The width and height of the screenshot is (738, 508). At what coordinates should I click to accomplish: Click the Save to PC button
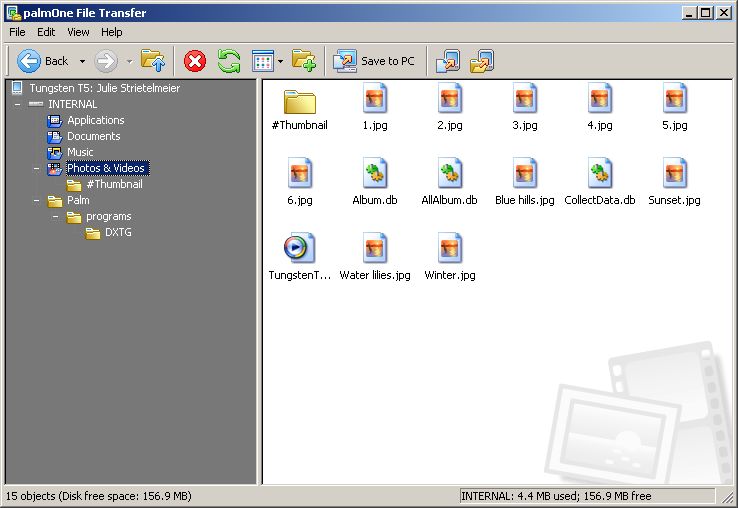point(375,61)
